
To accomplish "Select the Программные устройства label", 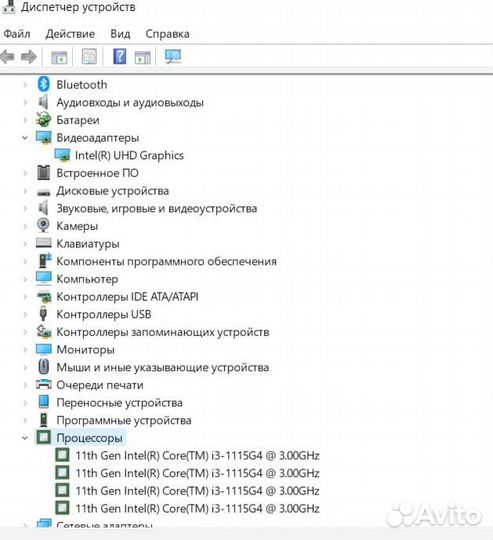I will click(x=124, y=420).
